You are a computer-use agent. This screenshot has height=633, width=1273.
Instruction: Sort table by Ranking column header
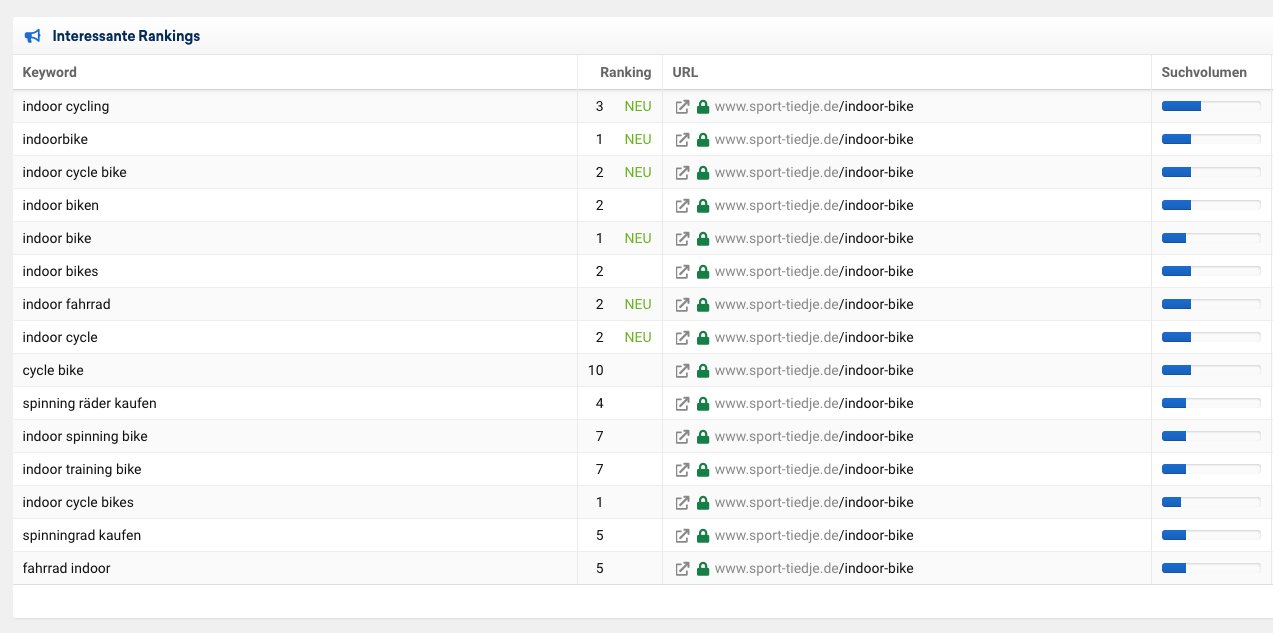pyautogui.click(x=625, y=72)
